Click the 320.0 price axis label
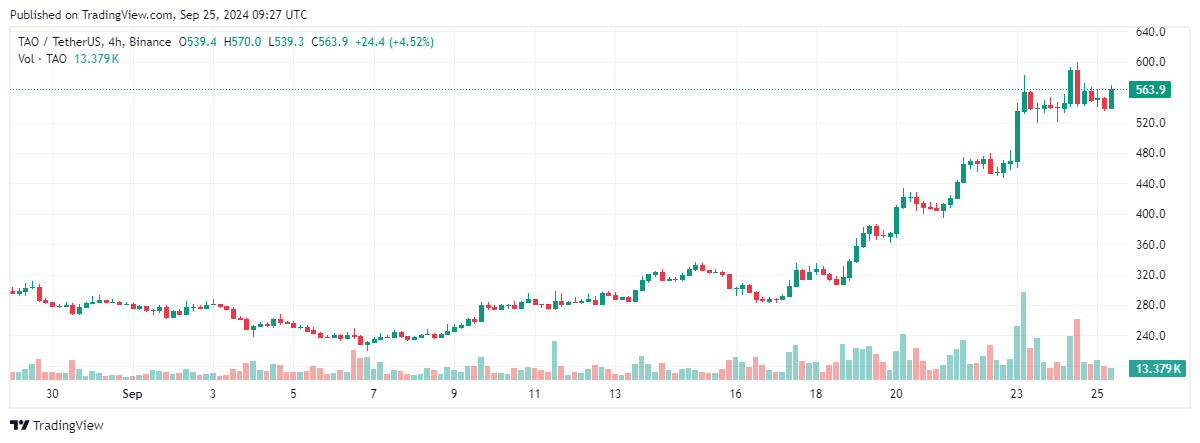Viewport: 1200px width, 443px height. coord(1151,275)
